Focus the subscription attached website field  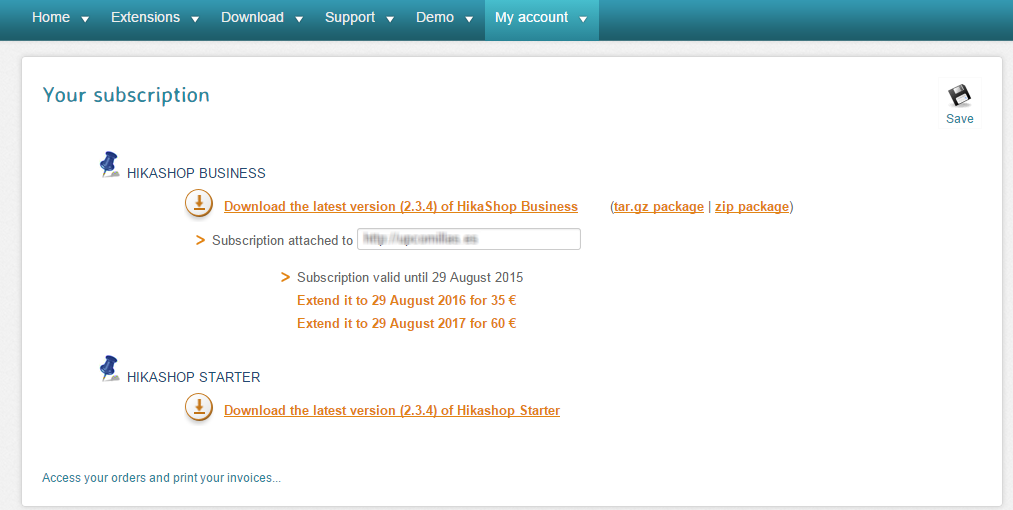[469, 239]
